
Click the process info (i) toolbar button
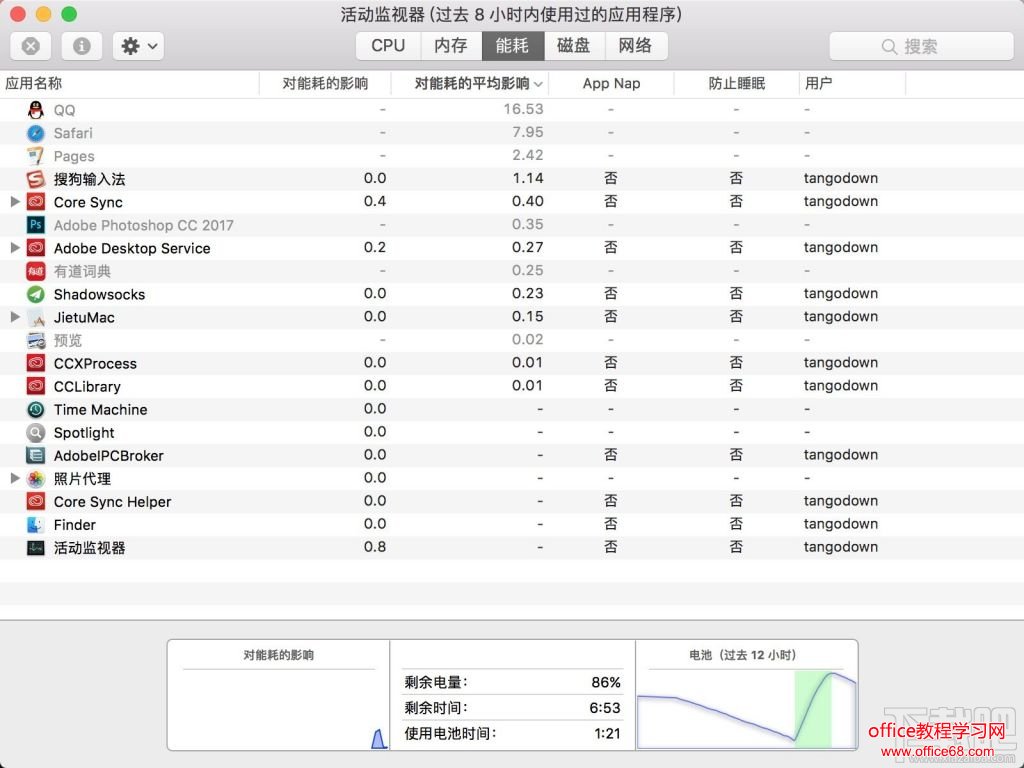(x=82, y=46)
